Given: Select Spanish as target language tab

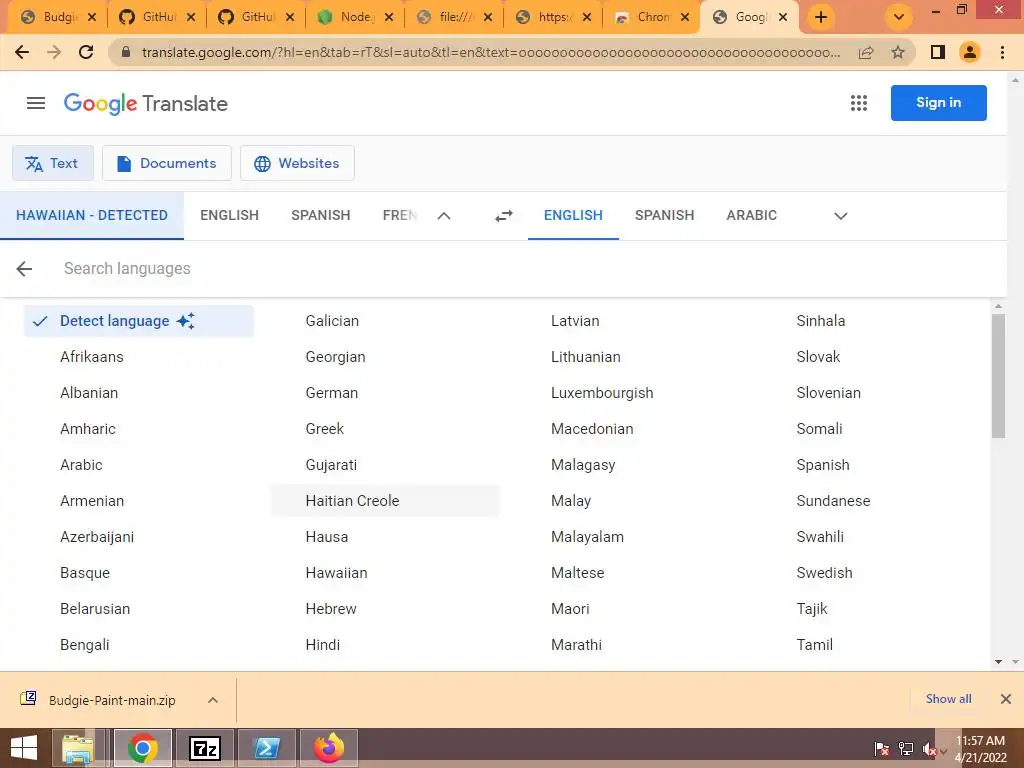Looking at the screenshot, I should tap(664, 216).
